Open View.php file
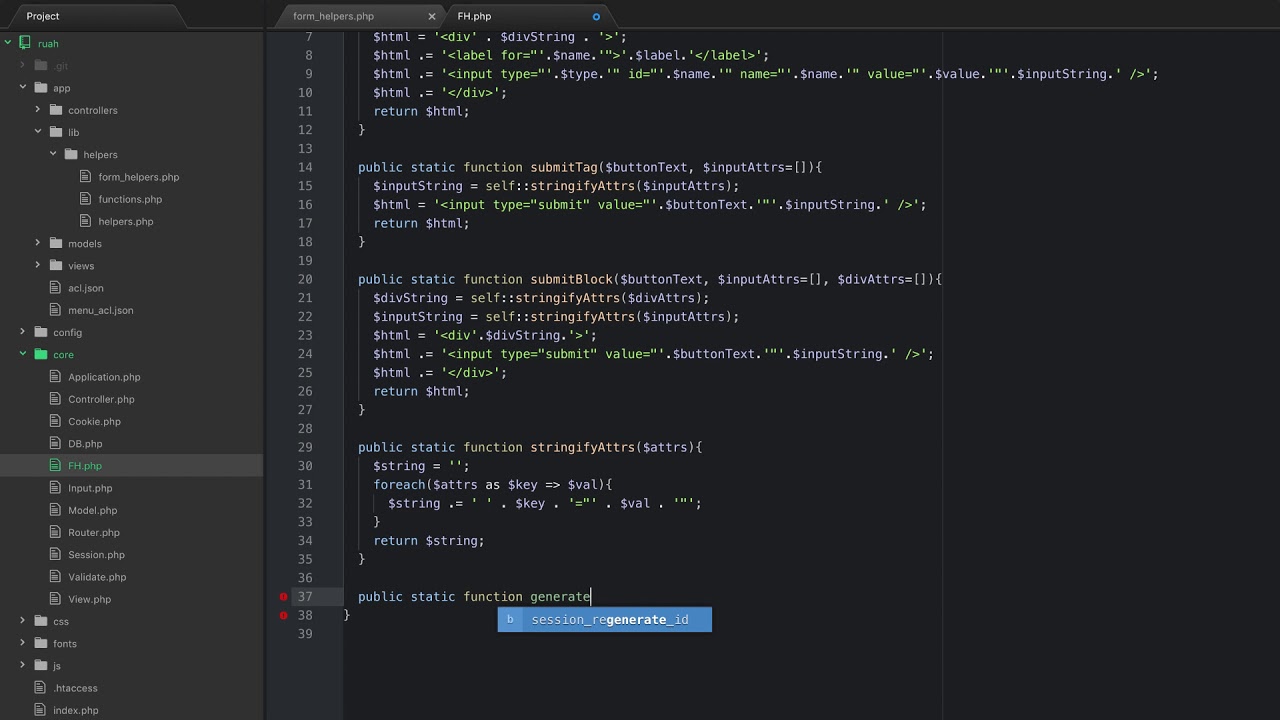Viewport: 1280px width, 720px height. pyautogui.click(x=89, y=599)
